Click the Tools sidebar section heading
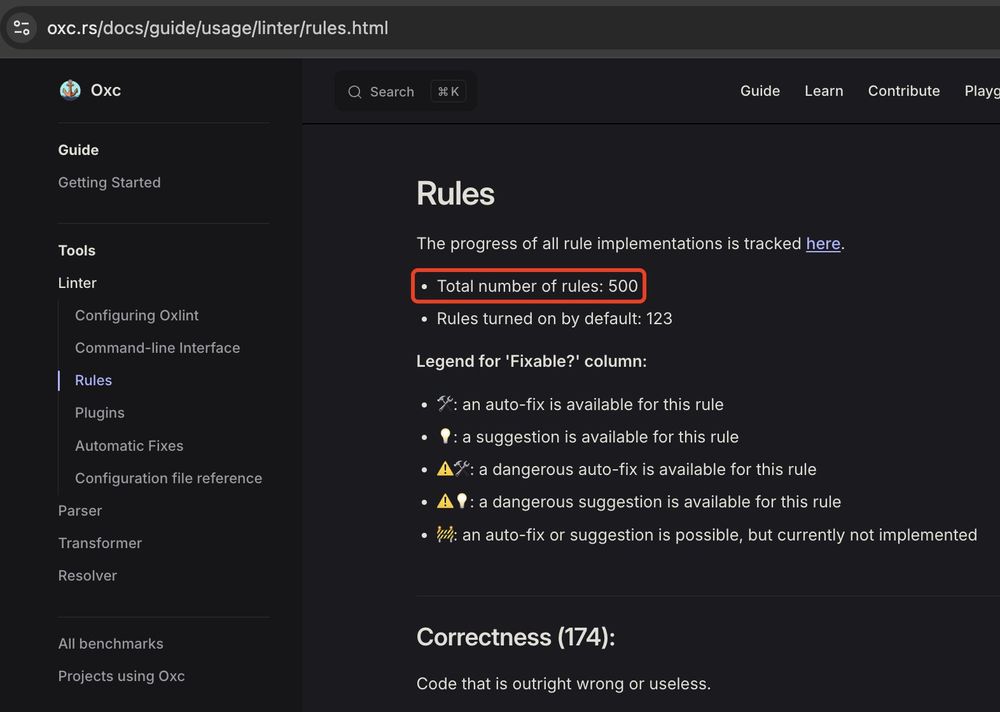 click(77, 251)
